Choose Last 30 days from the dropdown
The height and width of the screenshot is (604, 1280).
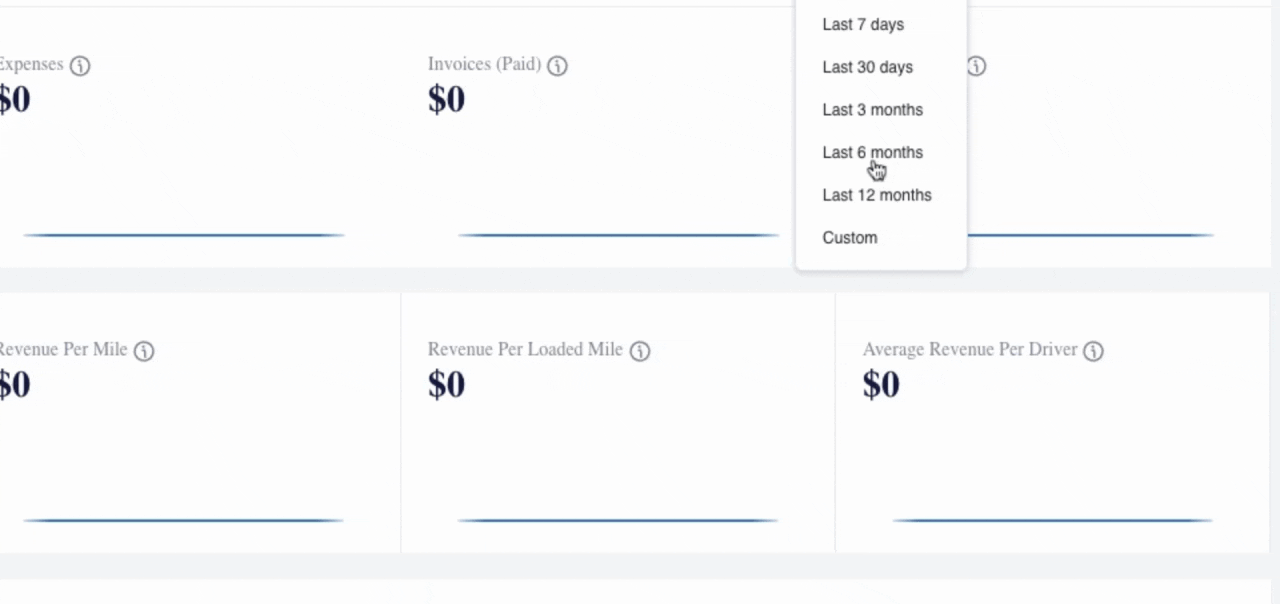pos(867,67)
